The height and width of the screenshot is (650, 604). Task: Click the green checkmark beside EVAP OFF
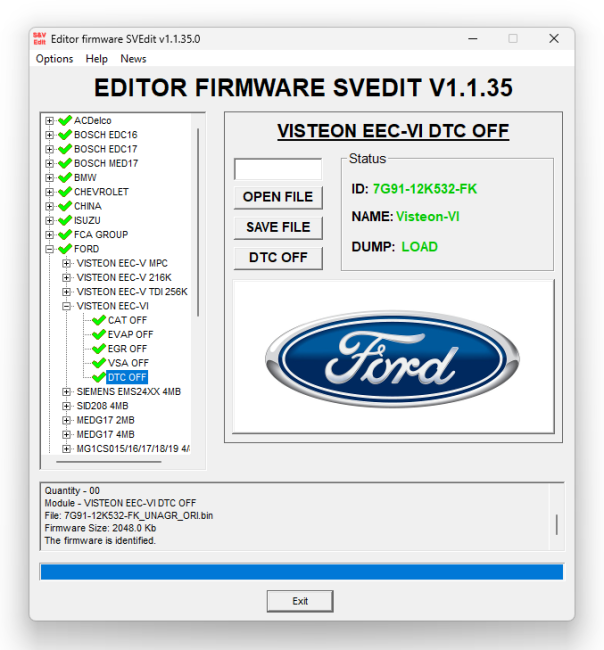[x=99, y=334]
